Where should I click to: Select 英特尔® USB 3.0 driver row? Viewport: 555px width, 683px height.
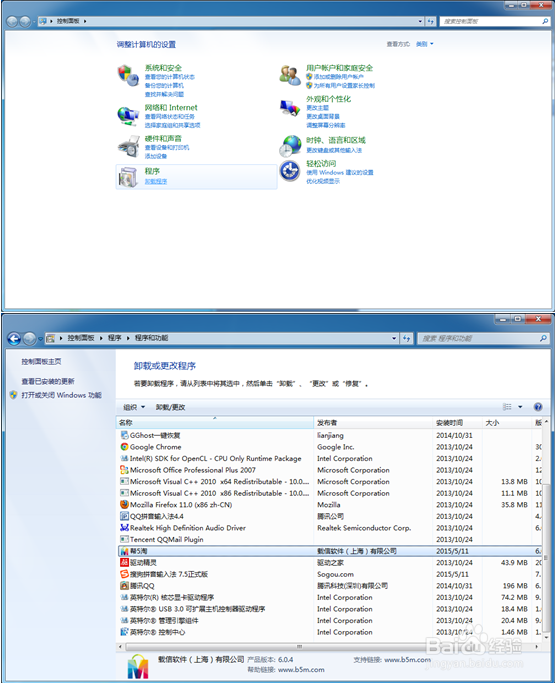[329, 609]
